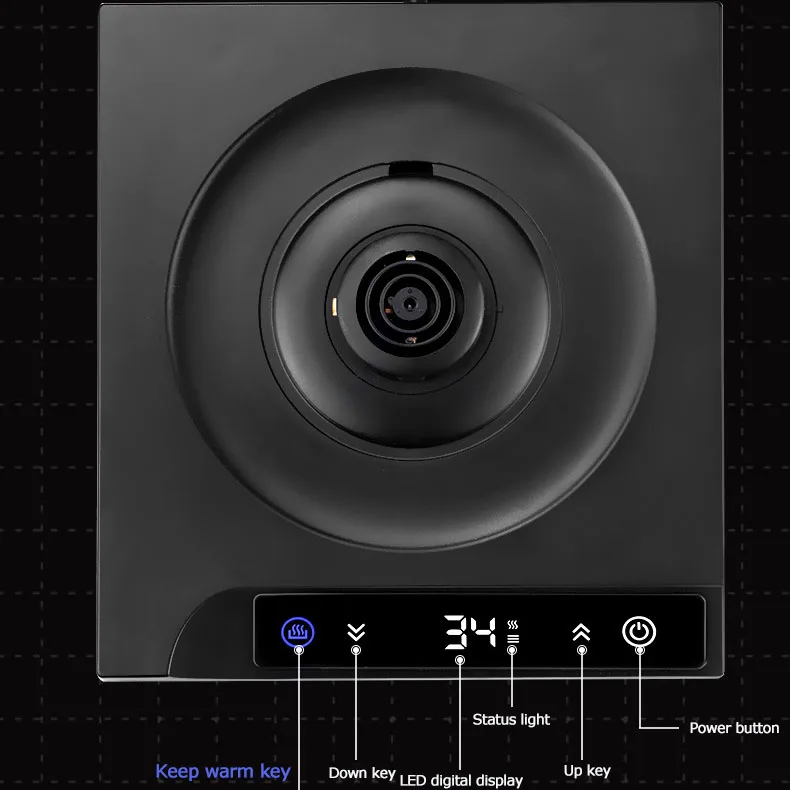
Task: Click the 'Status light' label
Action: click(511, 719)
